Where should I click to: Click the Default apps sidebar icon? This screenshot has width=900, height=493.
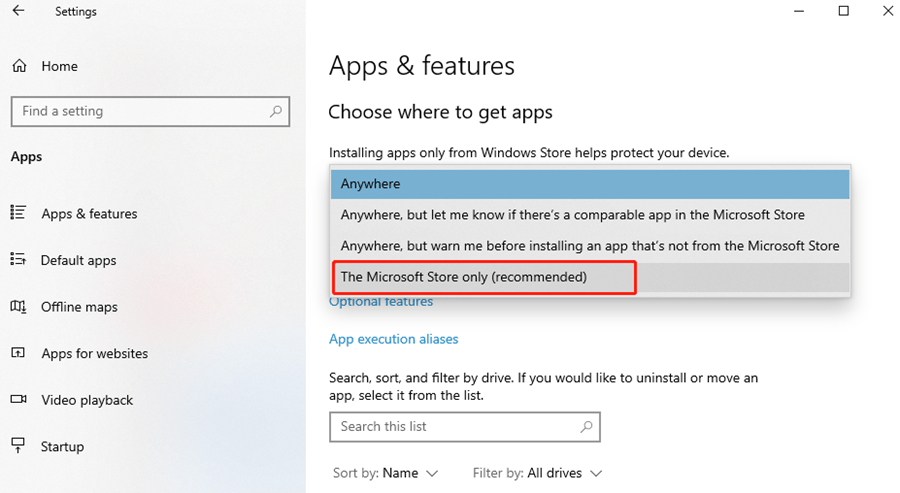(x=18, y=259)
